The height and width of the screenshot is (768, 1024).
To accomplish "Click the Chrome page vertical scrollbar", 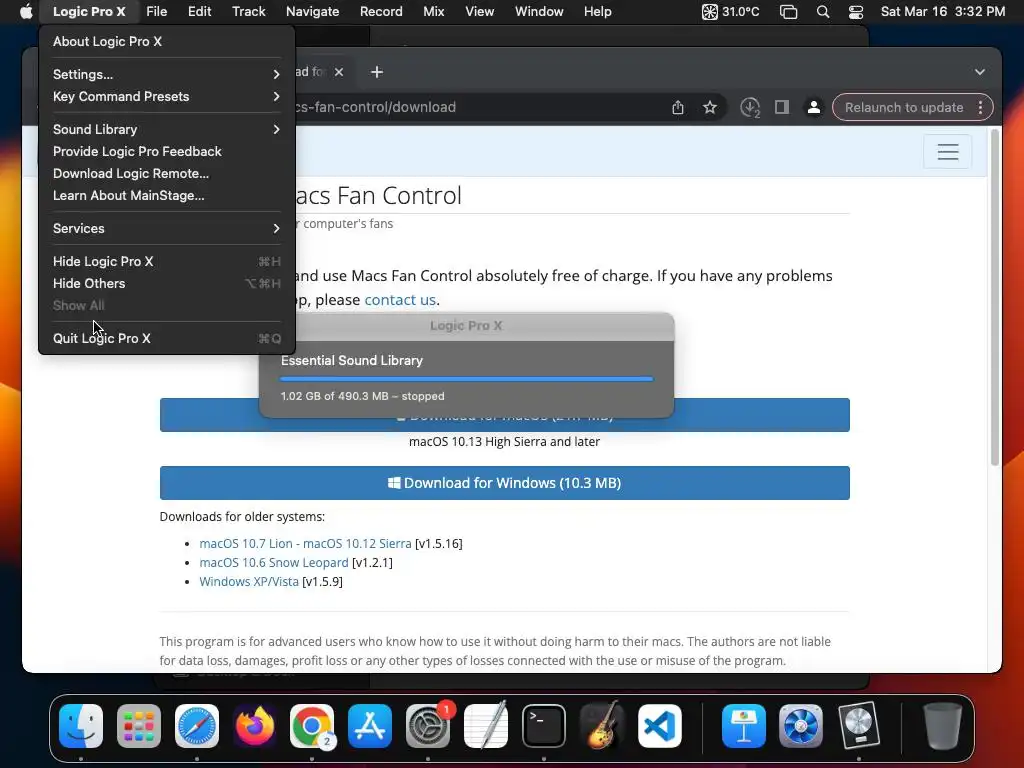I will point(995,297).
